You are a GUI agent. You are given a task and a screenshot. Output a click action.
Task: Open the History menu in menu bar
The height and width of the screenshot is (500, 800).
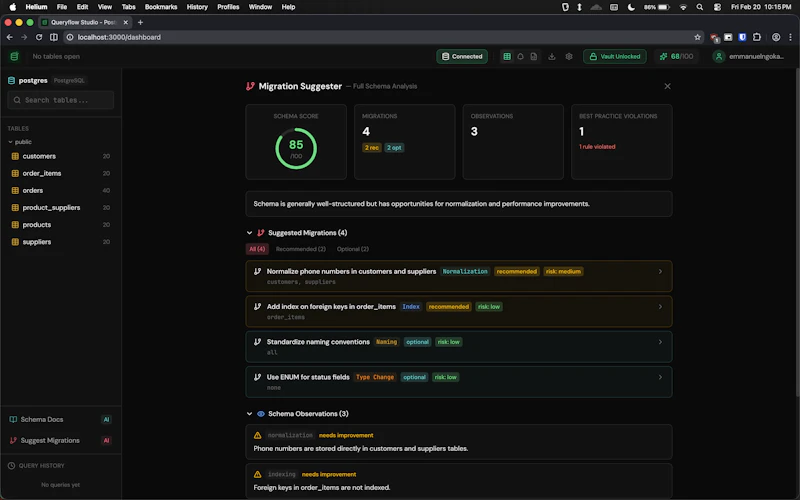(197, 7)
